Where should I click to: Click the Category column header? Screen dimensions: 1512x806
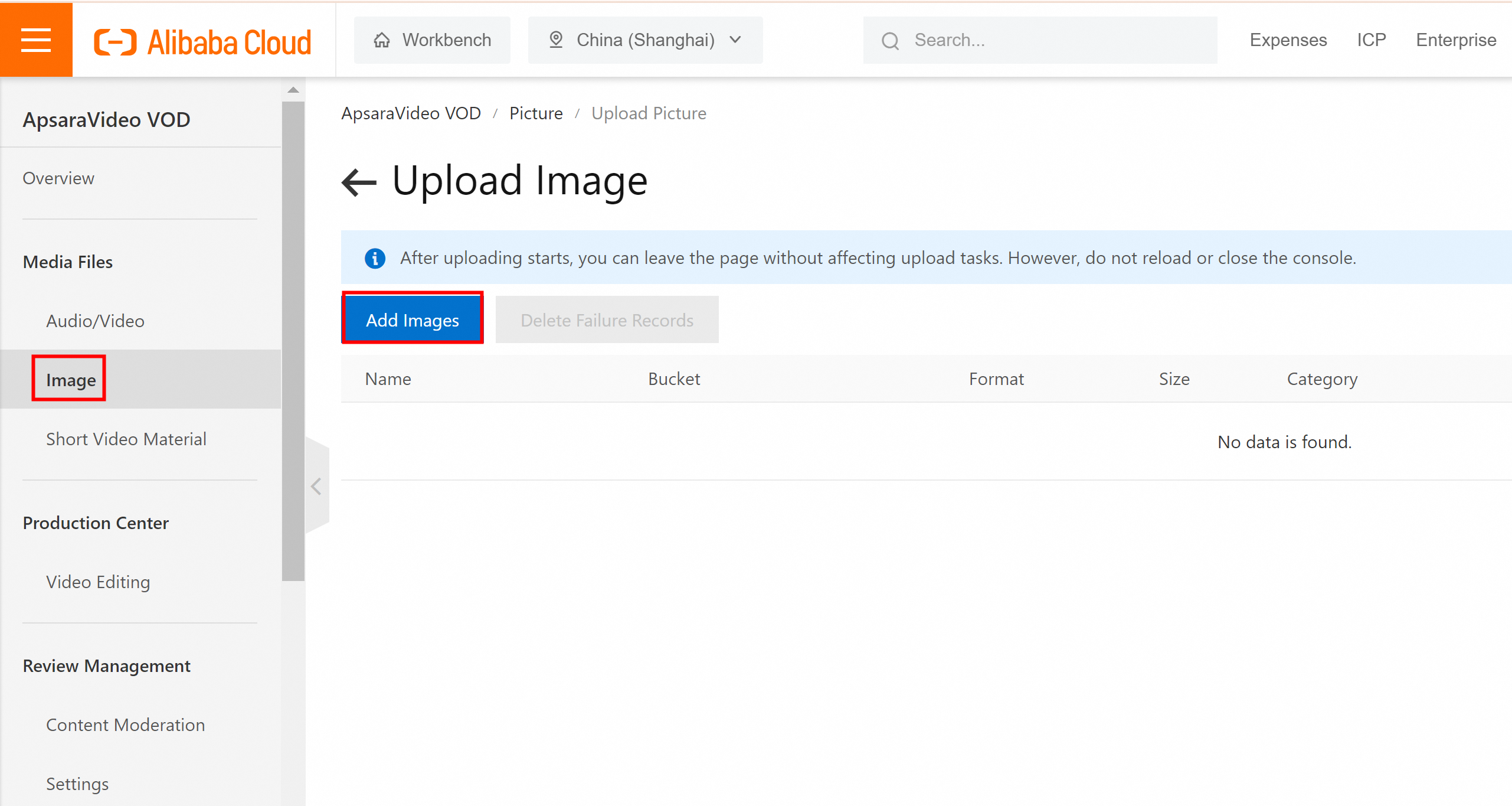(1322, 378)
